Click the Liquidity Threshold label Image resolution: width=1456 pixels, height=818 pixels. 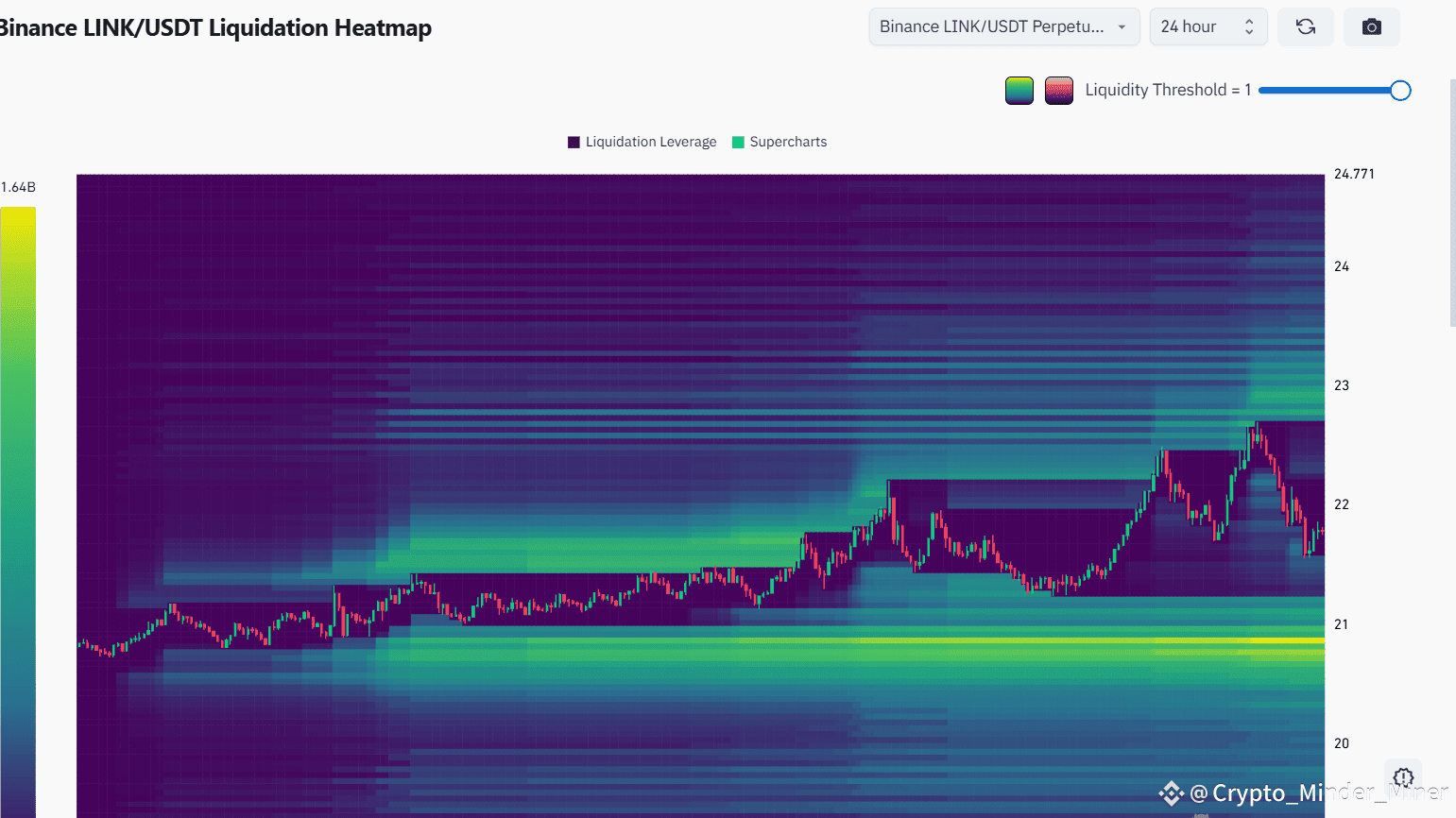click(x=1168, y=89)
